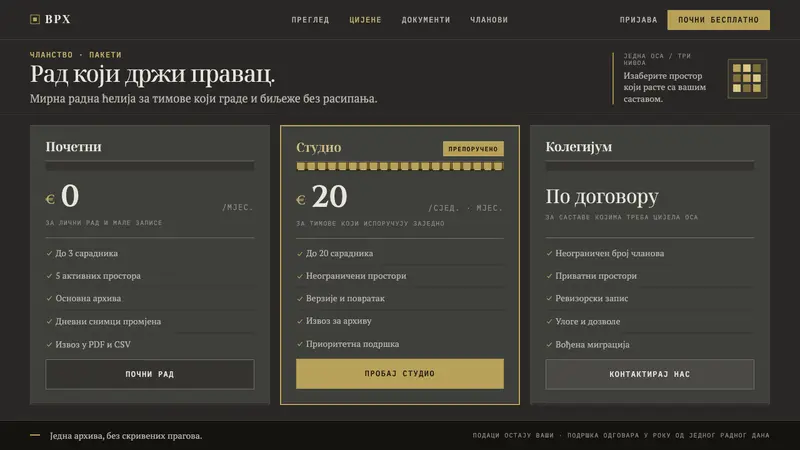Viewport: 800px width, 450px height.
Task: Click the gold grid mosaic icon
Action: pyautogui.click(x=747, y=79)
